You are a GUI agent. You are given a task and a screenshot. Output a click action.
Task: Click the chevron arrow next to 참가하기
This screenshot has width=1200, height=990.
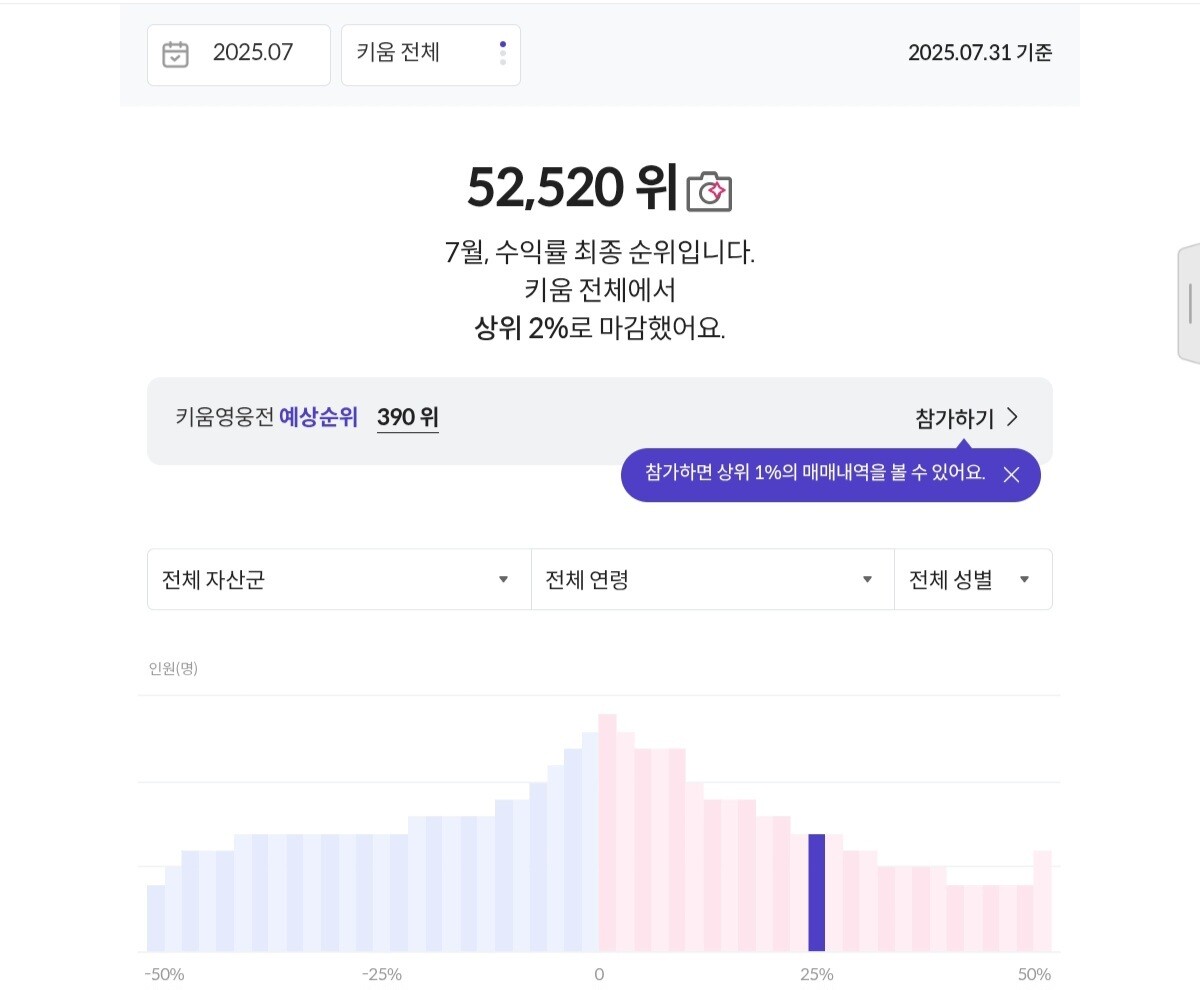(x=1012, y=417)
